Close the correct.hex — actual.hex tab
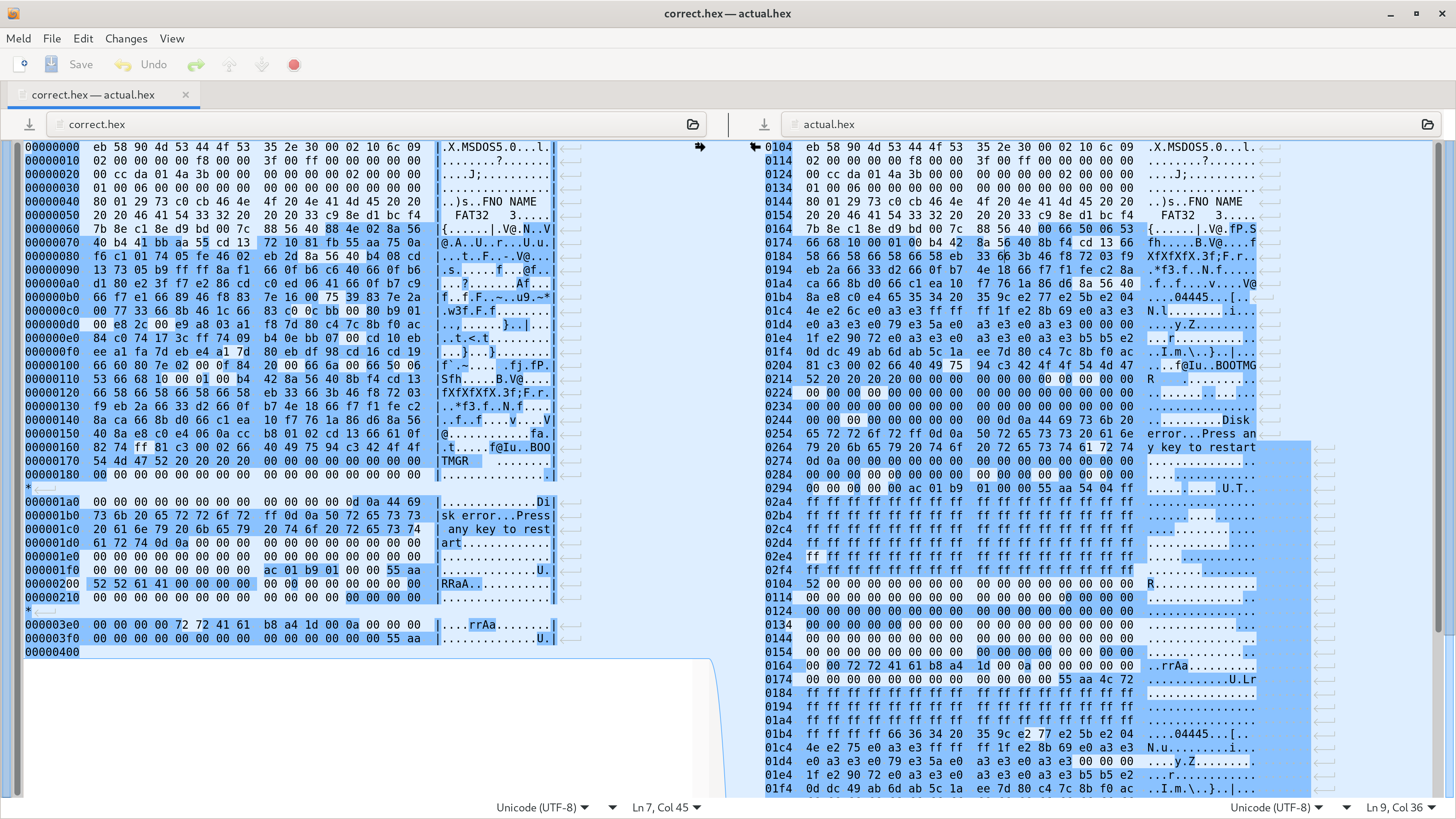 [185, 95]
